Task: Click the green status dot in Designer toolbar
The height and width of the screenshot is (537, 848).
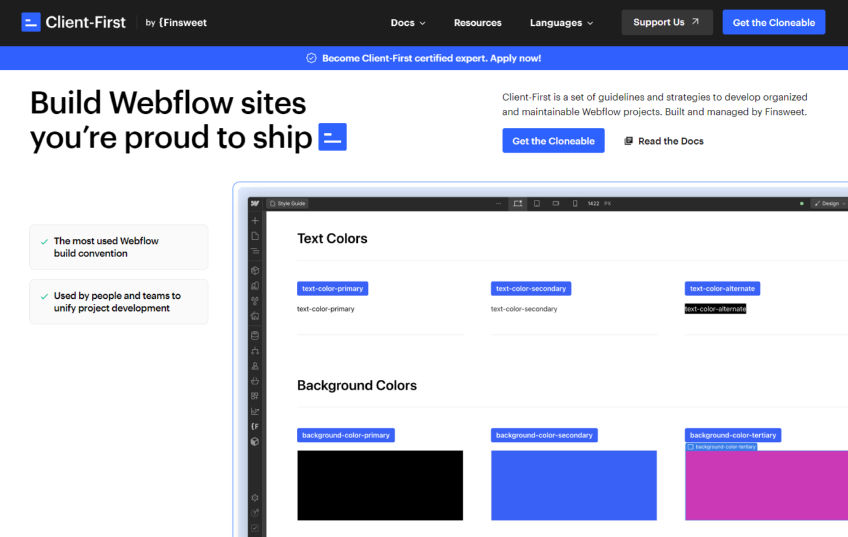Action: [x=801, y=204]
